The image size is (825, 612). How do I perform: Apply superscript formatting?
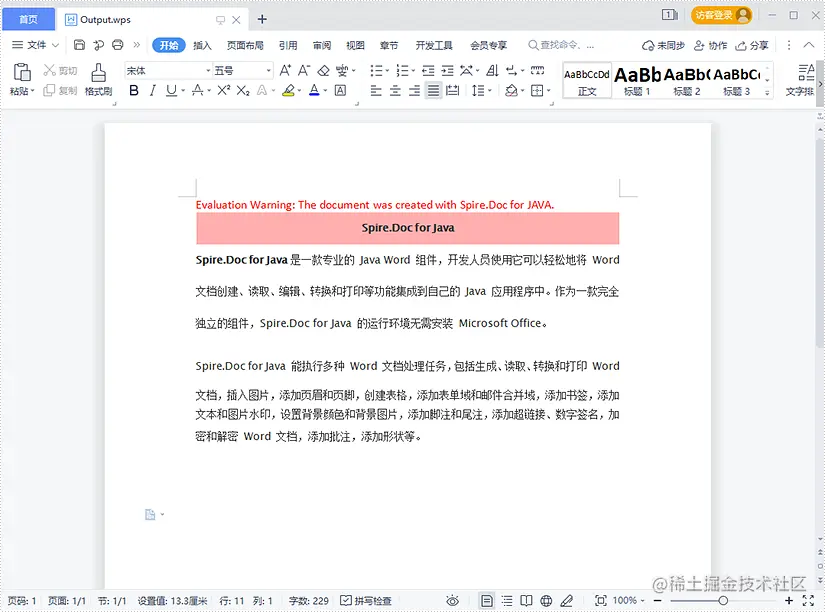224,90
